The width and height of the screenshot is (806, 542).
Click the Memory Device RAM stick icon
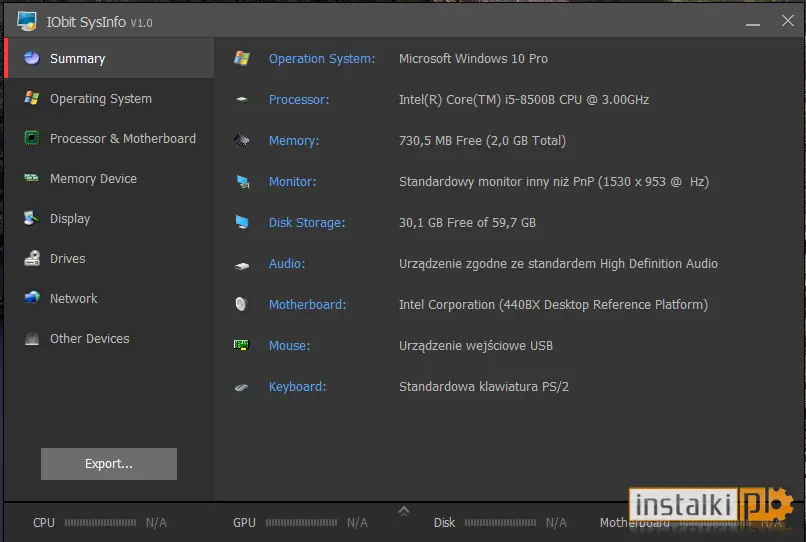point(32,178)
